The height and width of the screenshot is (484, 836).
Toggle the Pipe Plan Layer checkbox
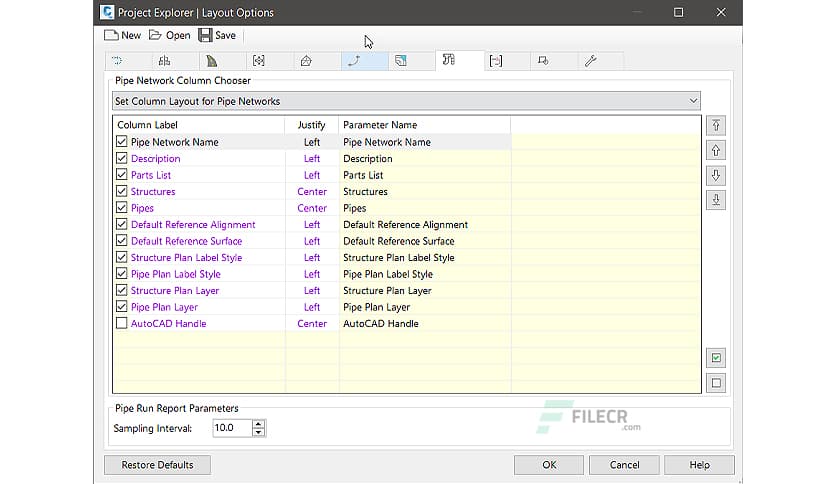pos(122,307)
